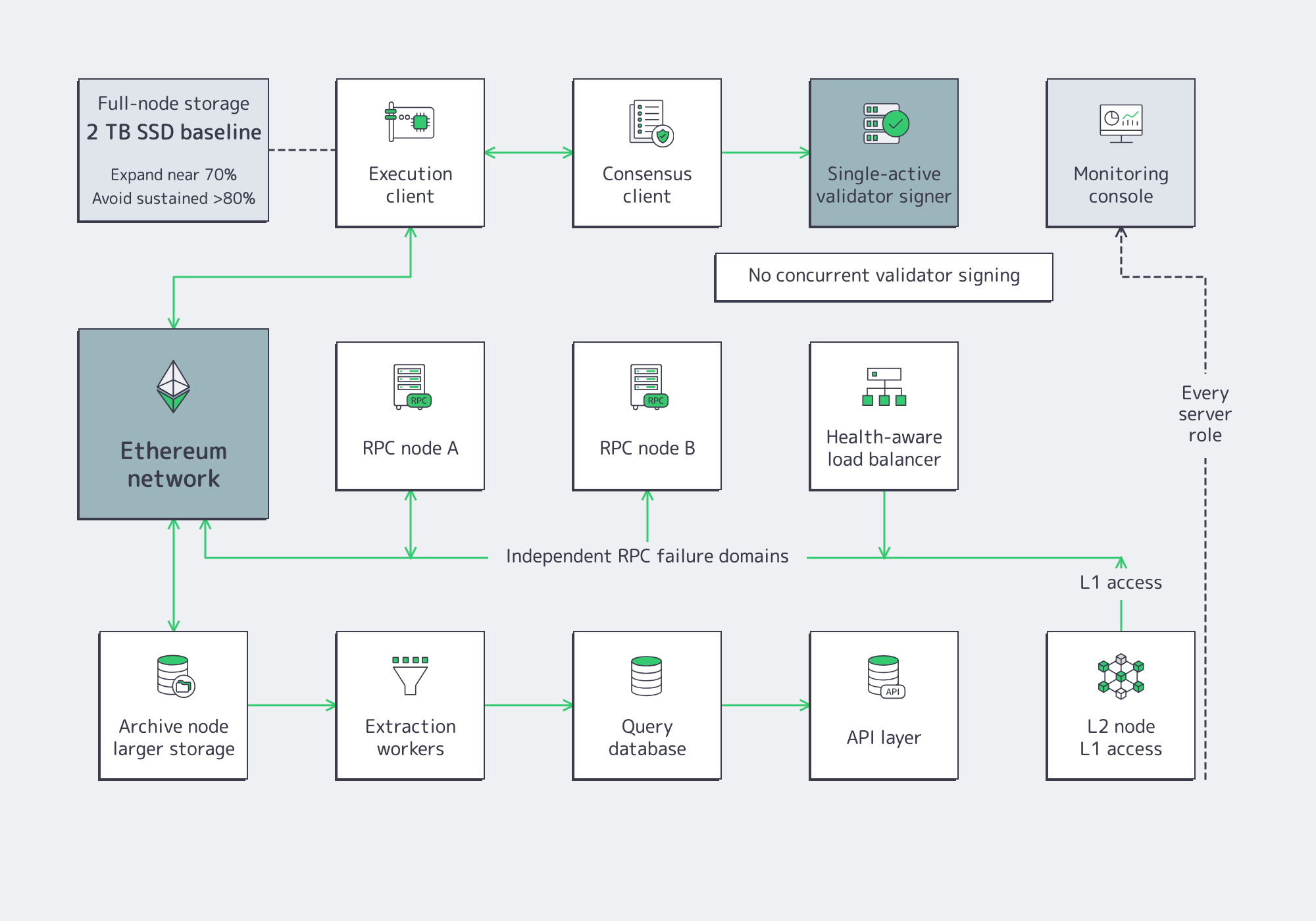
Task: Click the RPC node B server icon
Action: click(649, 386)
